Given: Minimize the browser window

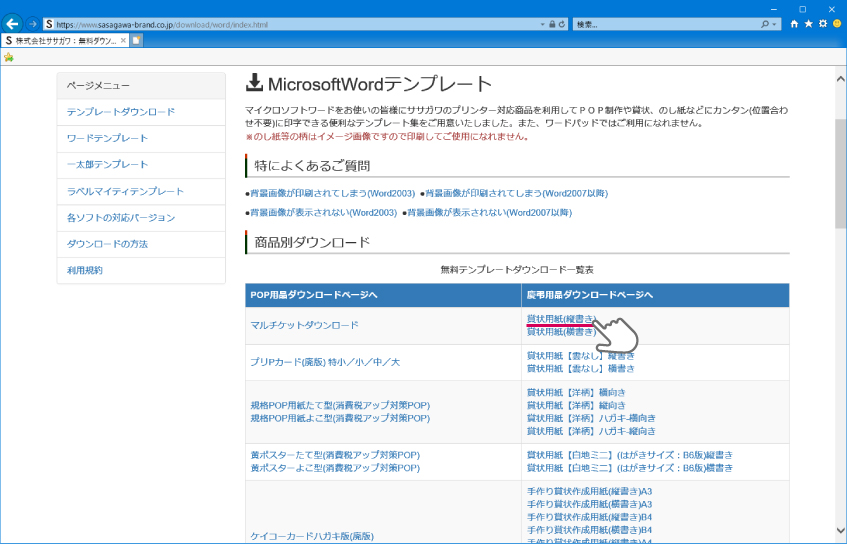Looking at the screenshot, I should pyautogui.click(x=774, y=9).
